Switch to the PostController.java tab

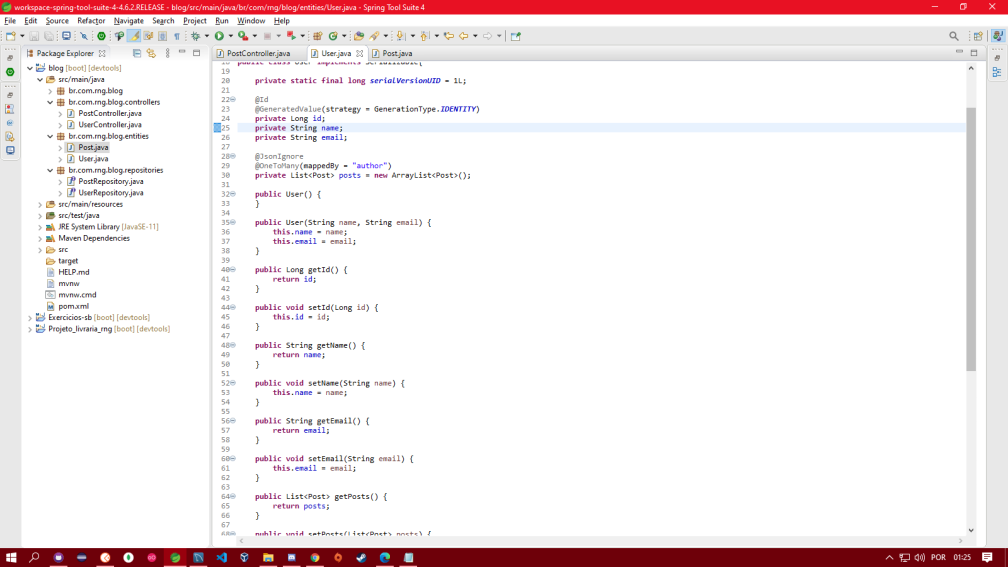(258, 53)
